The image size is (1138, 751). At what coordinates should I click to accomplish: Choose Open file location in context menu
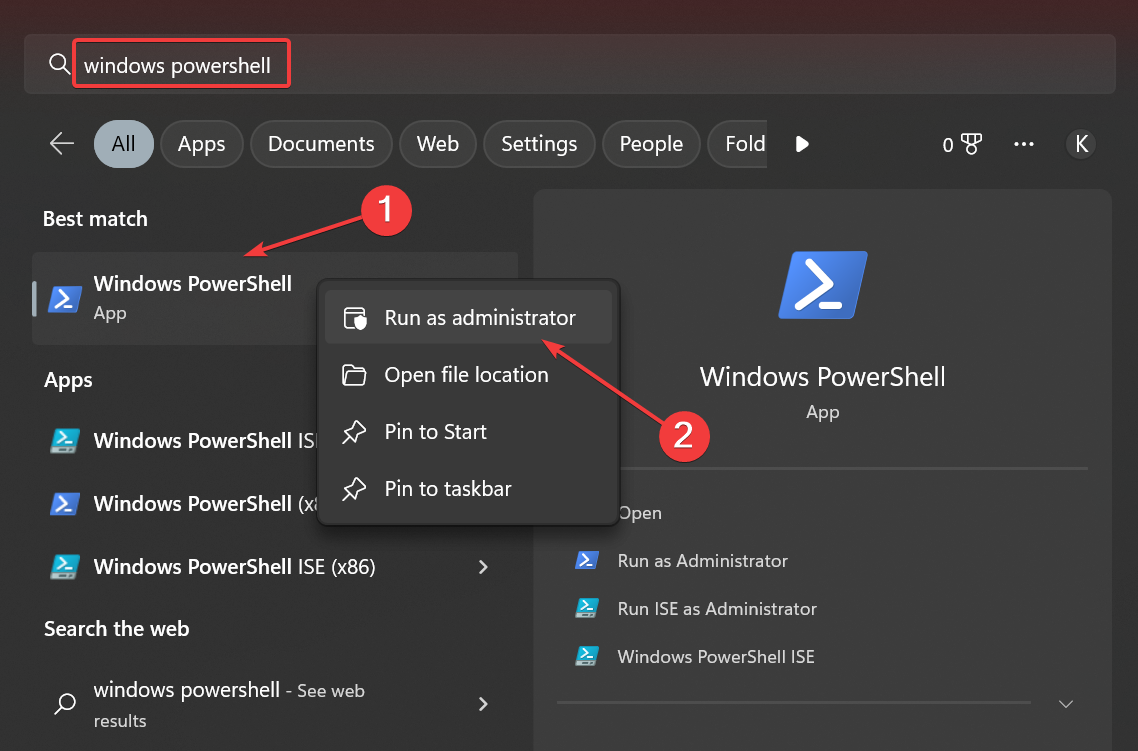tap(468, 374)
